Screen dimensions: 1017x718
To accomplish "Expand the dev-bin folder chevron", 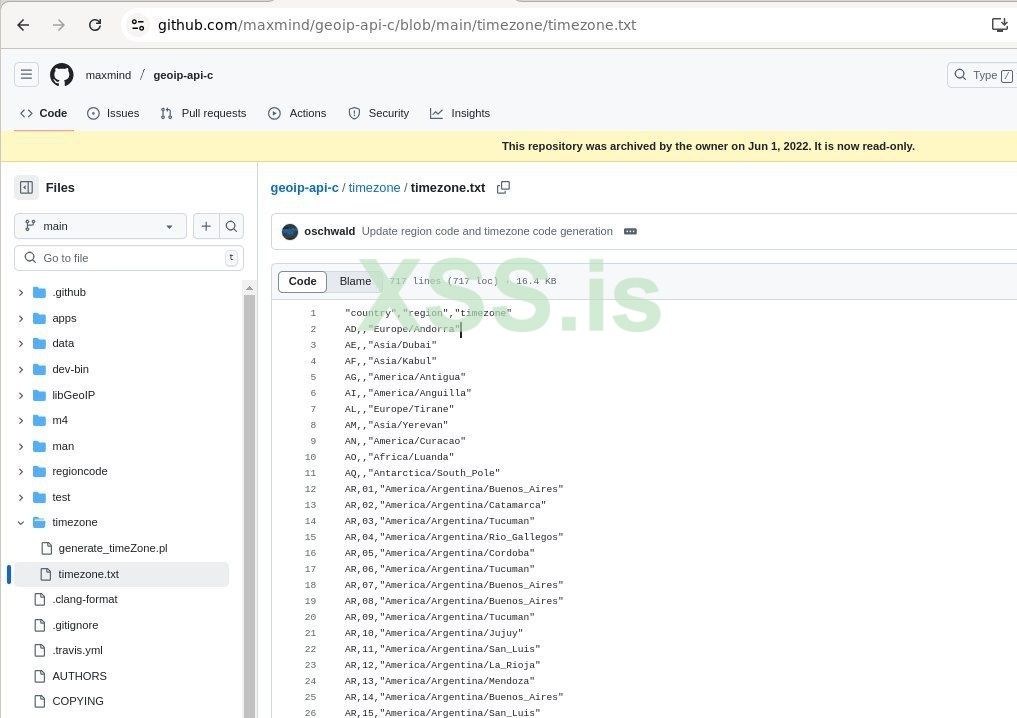I will [x=21, y=370].
